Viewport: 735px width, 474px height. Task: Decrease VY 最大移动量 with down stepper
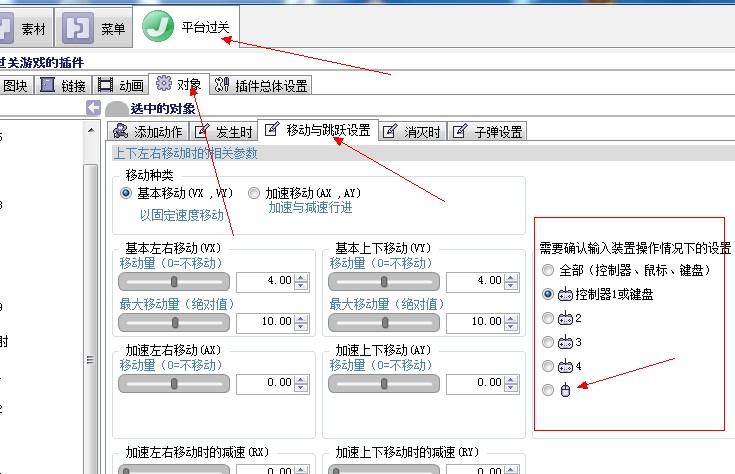511,327
